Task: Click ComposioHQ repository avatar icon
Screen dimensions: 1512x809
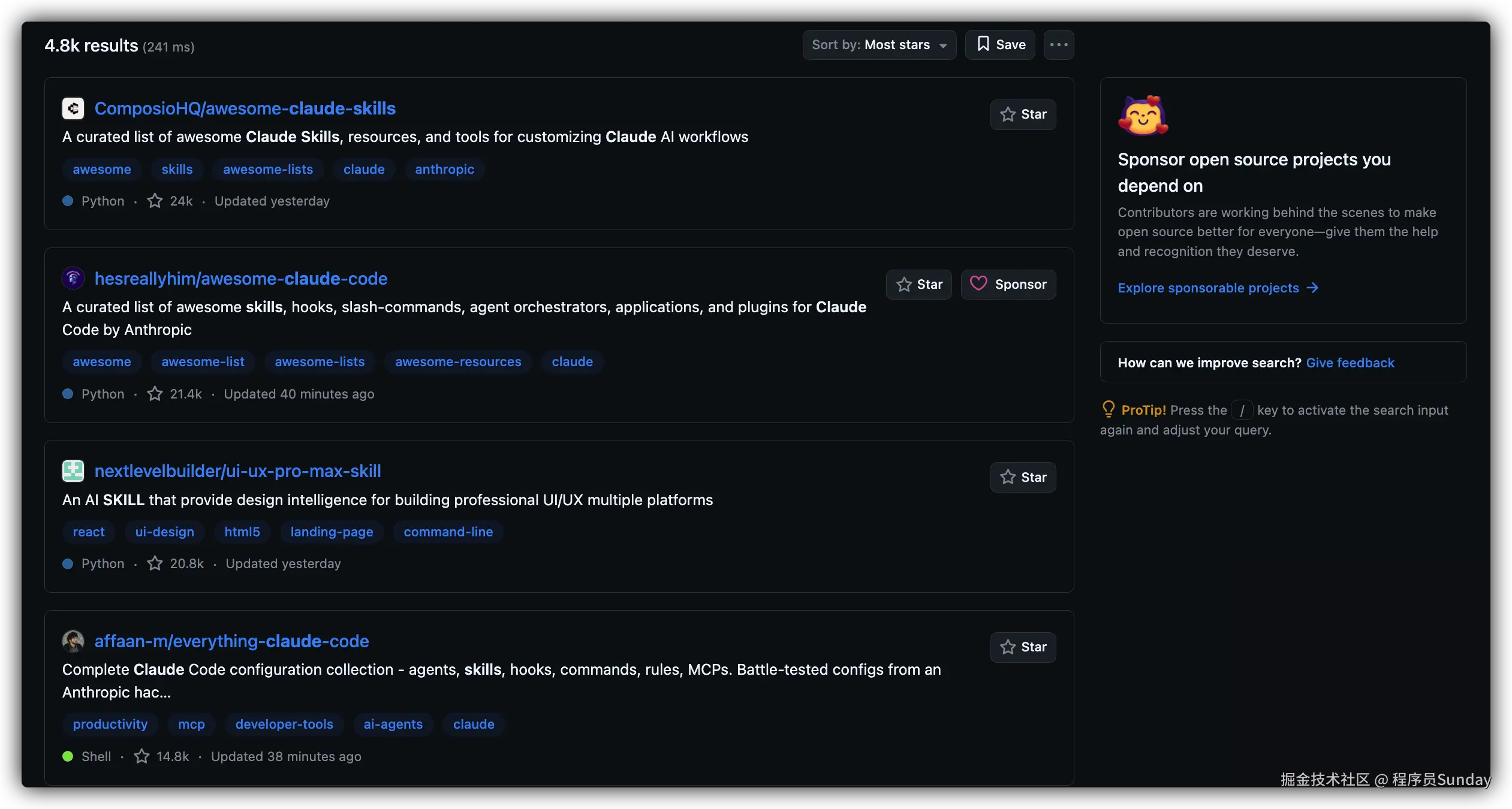Action: [73, 108]
